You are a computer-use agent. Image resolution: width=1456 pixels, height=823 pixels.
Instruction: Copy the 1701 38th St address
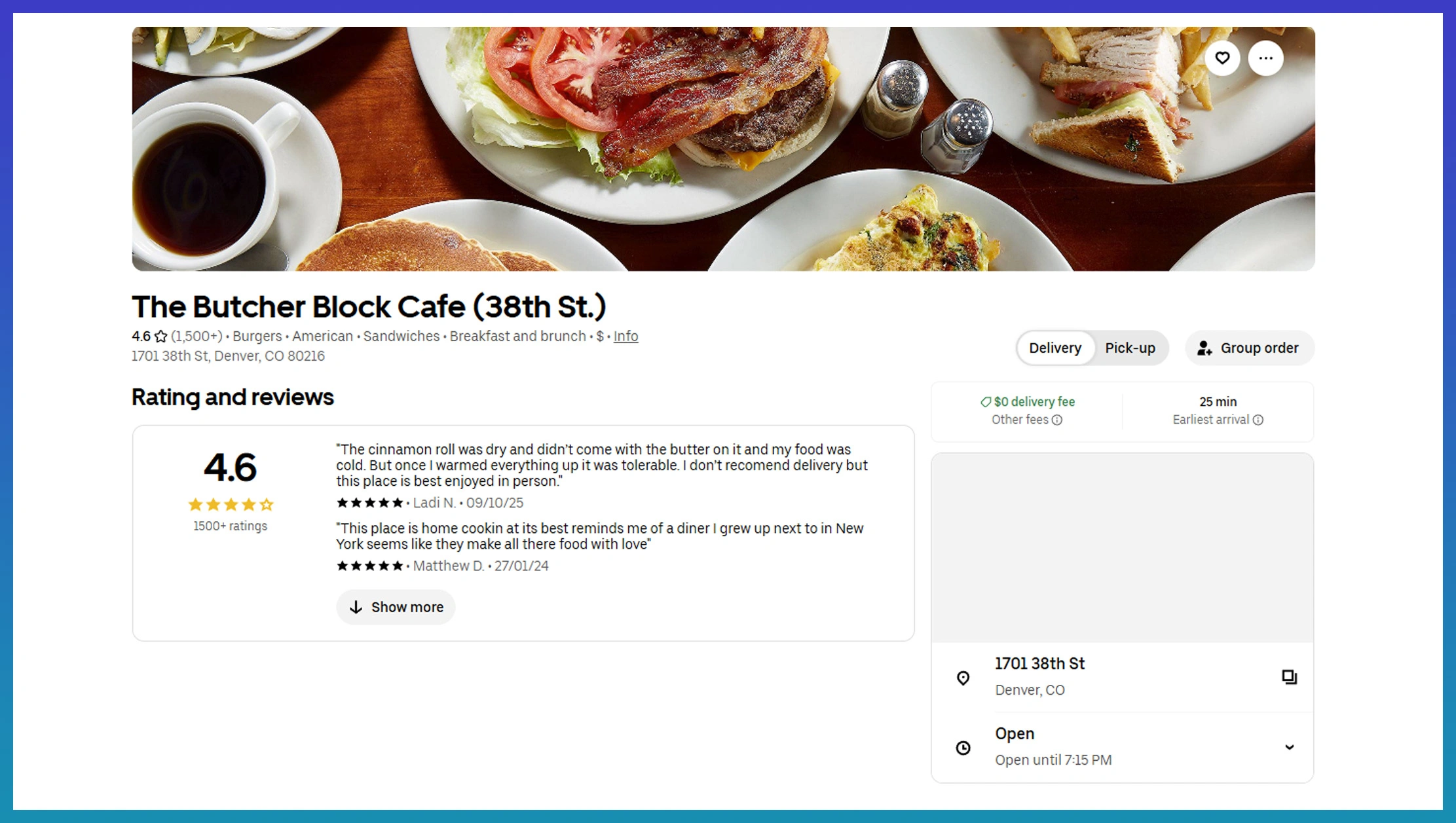point(1289,677)
